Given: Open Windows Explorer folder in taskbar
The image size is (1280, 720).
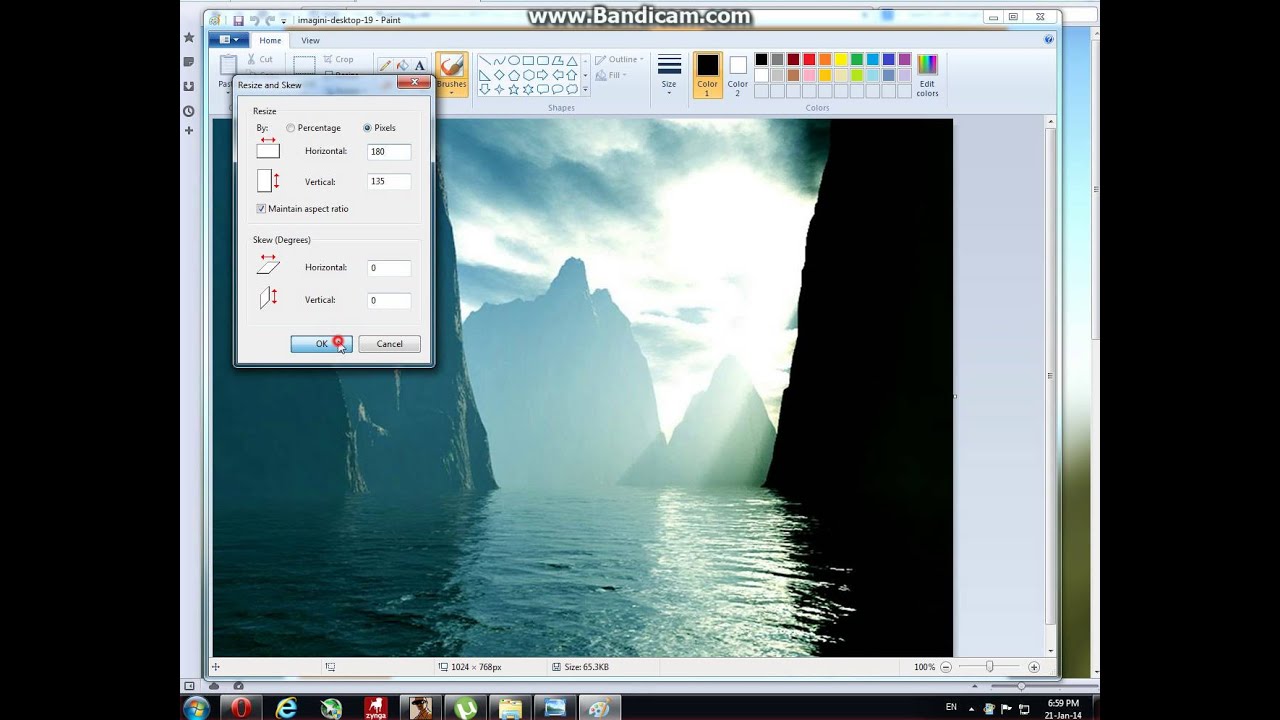Looking at the screenshot, I should pos(510,708).
